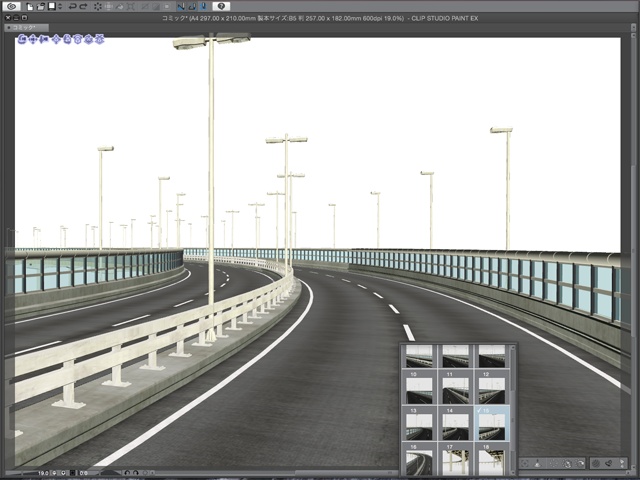
Task: Select the pan camera 3D control icon
Action: pos(33,39)
